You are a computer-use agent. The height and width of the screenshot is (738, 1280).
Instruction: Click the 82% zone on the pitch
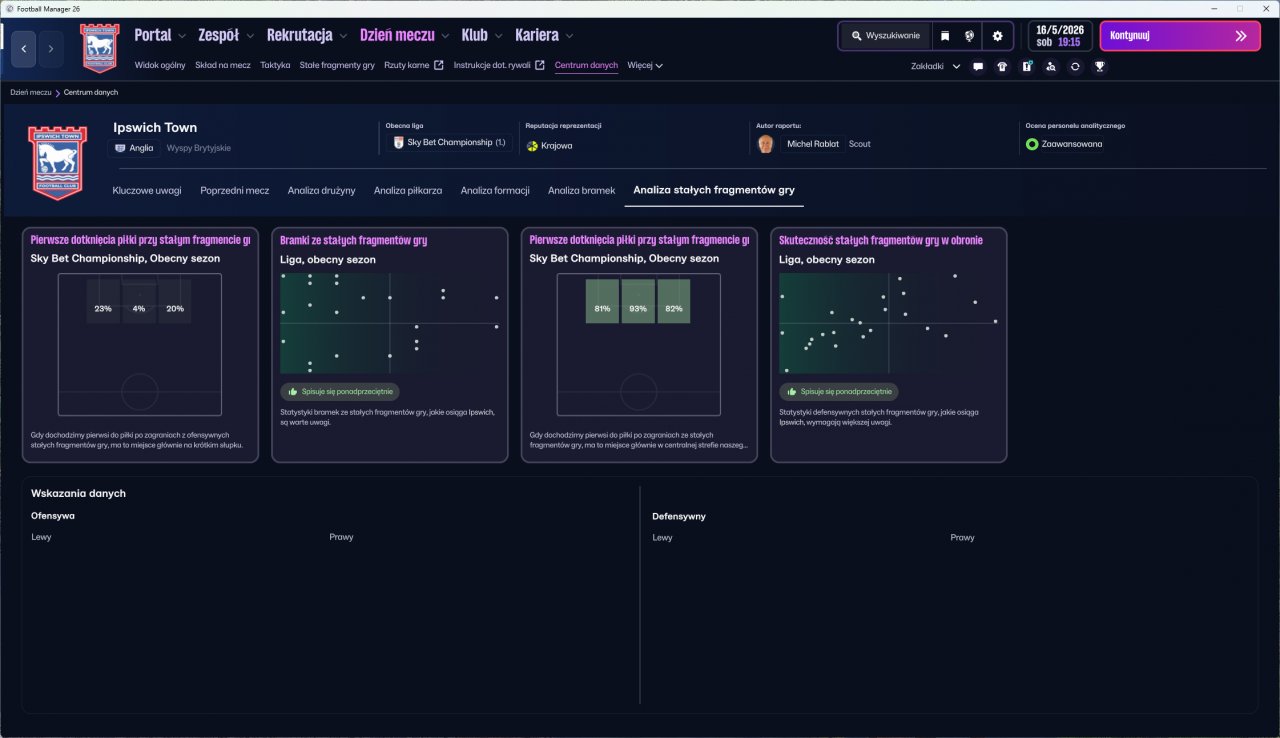tap(674, 301)
